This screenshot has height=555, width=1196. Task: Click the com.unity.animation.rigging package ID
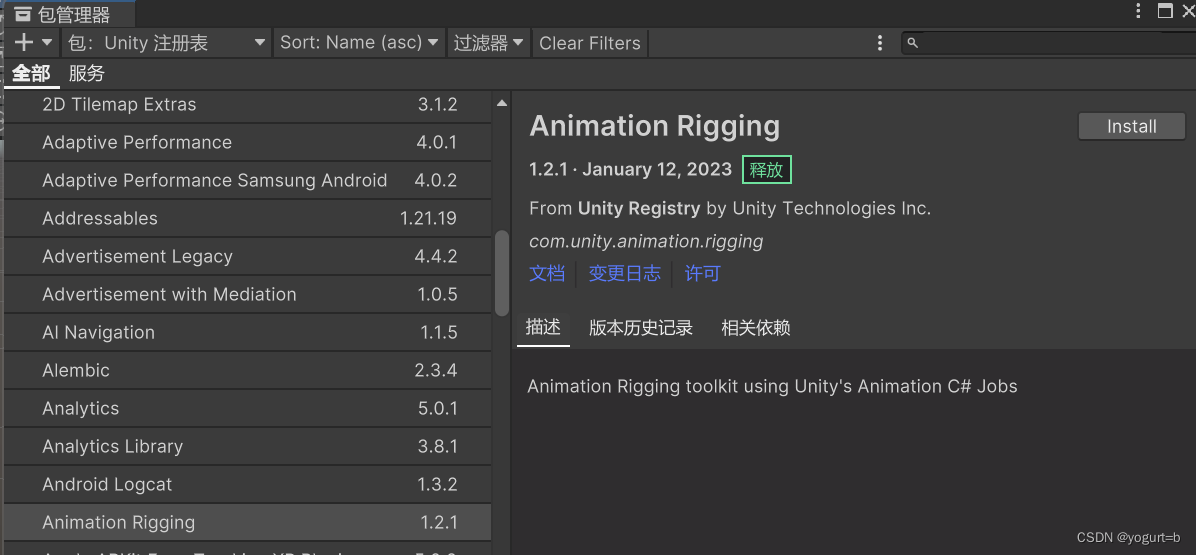click(x=646, y=242)
